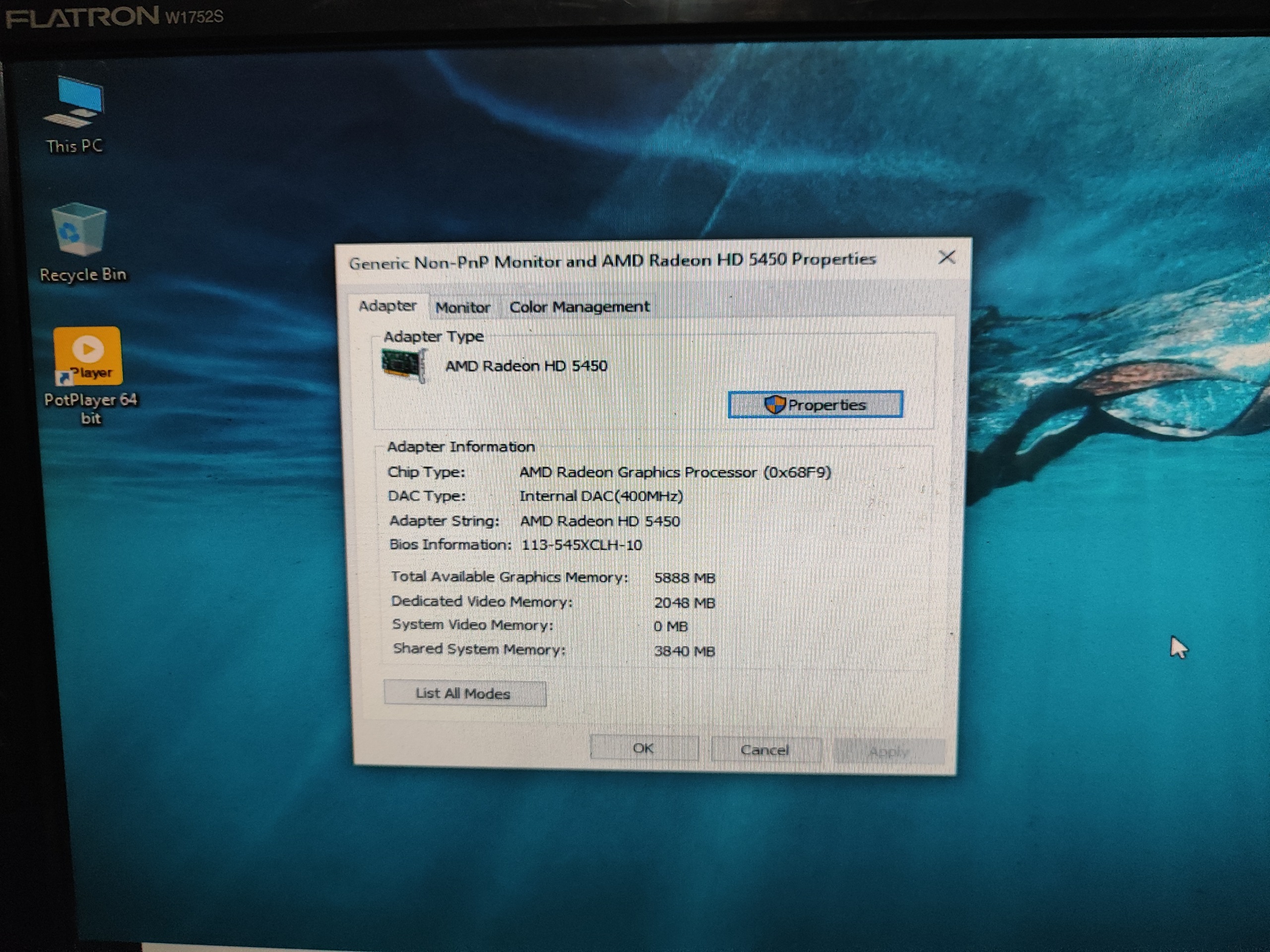Click the 5888 MB total graphics memory value
1270x952 pixels.
(685, 578)
